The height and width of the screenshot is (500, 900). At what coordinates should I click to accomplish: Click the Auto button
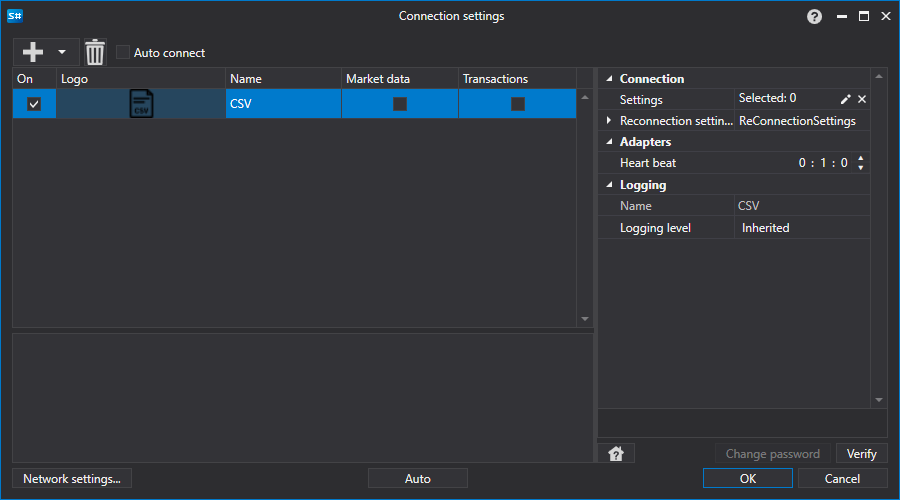pos(418,478)
